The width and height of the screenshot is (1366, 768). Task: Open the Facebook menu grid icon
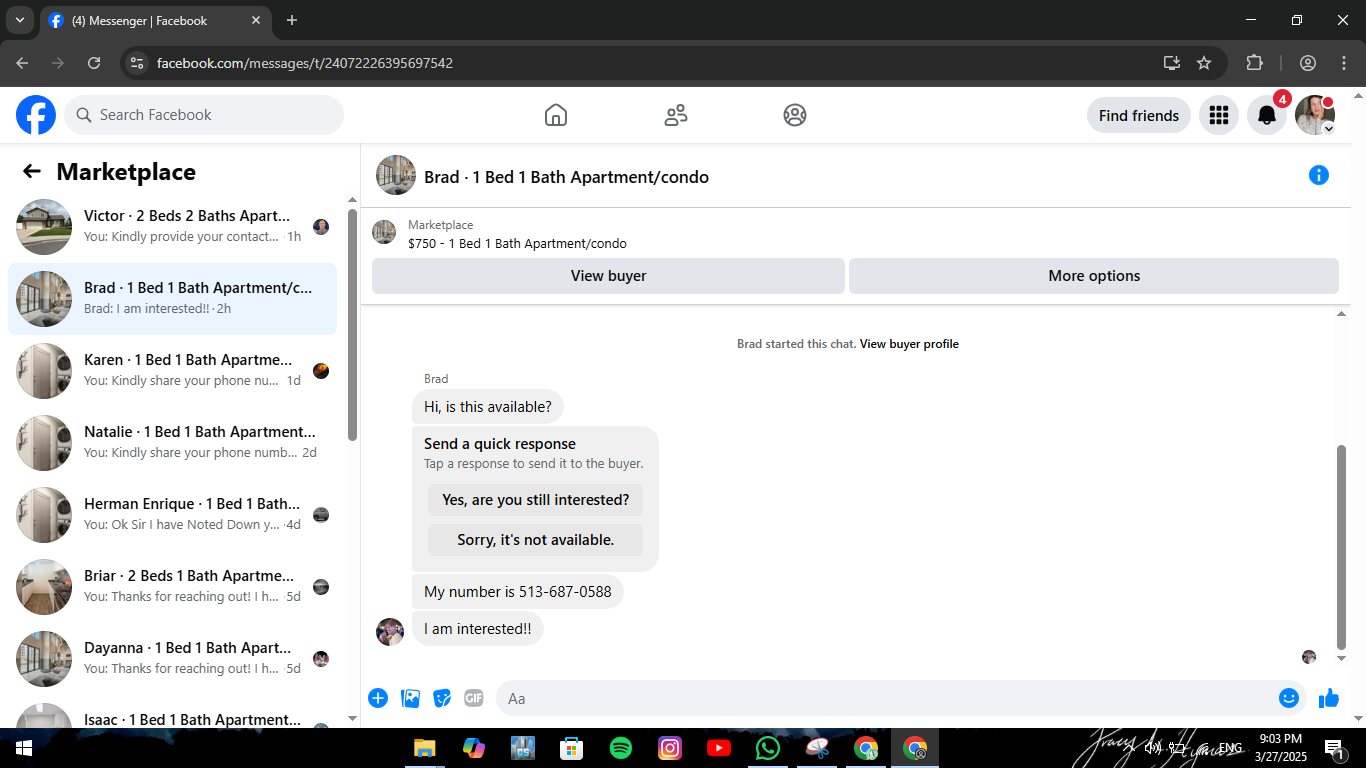tap(1218, 115)
